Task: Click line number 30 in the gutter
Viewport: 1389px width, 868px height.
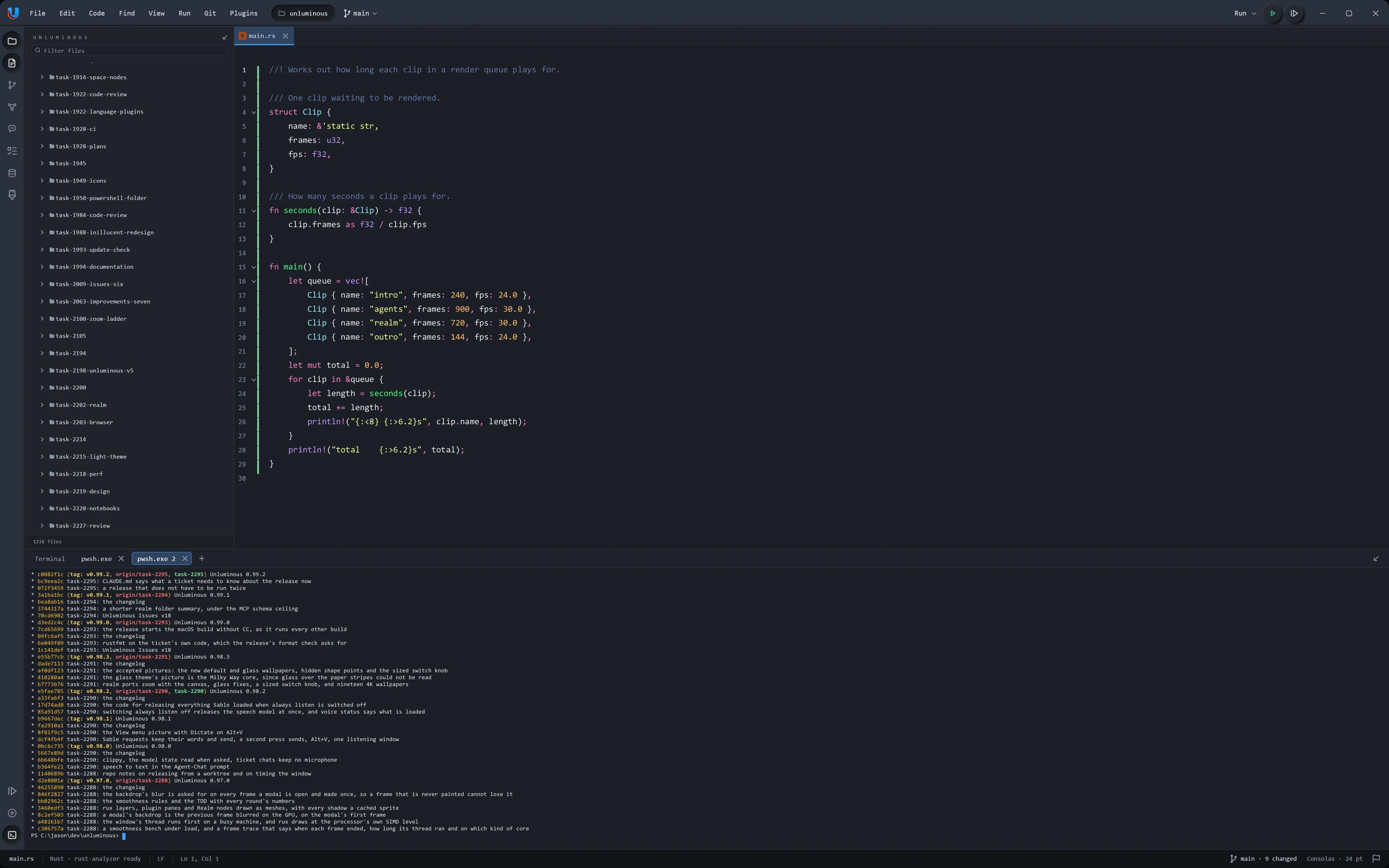Action: coord(242,479)
